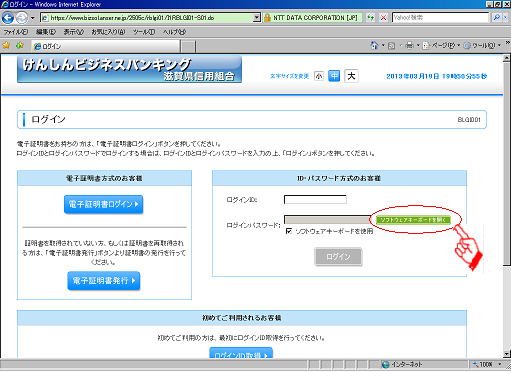Click the browser Forward arrow button
Screen dimensions: 511x372
(22, 18)
